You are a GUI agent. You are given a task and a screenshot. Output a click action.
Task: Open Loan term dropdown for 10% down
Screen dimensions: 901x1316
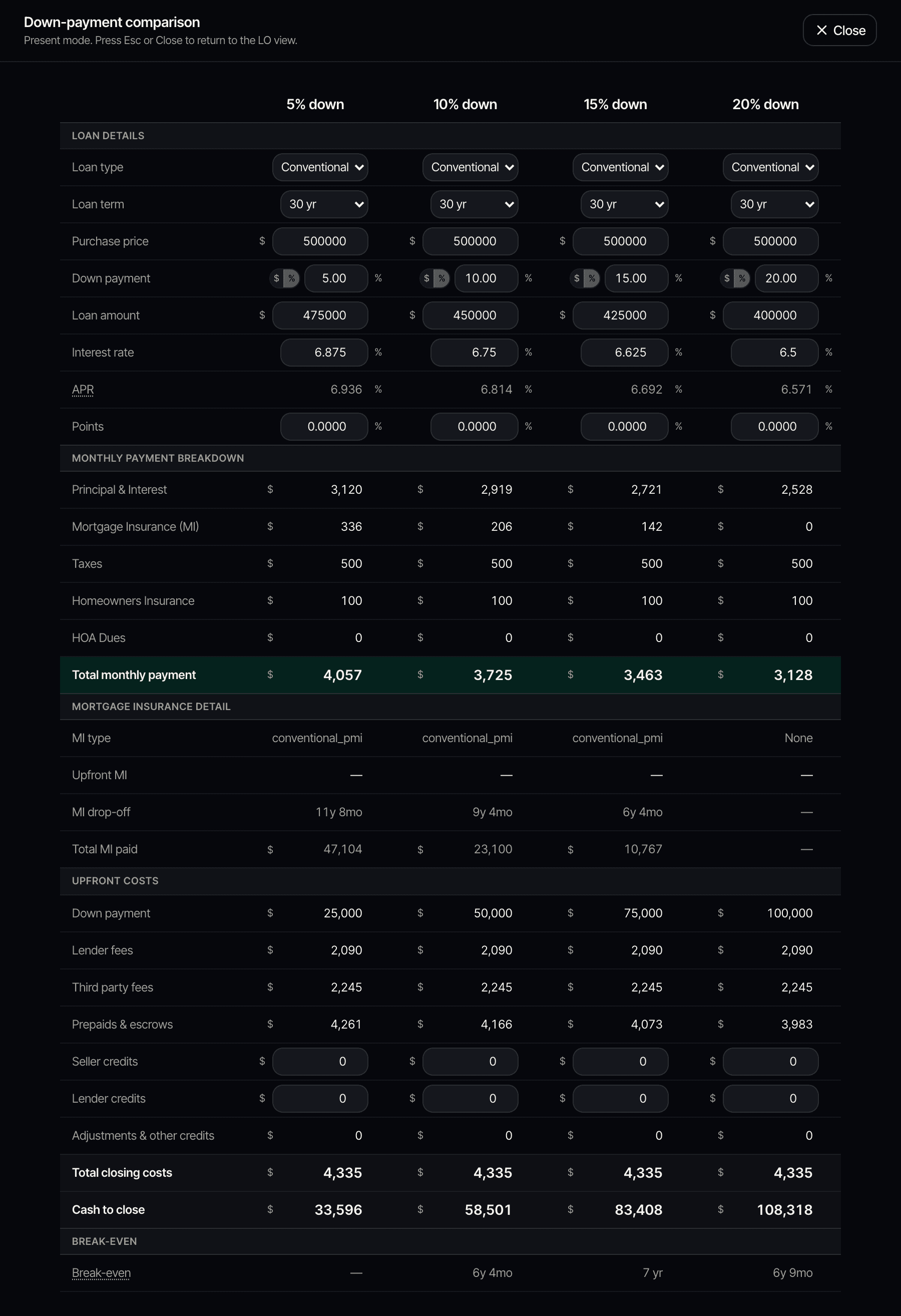coord(474,204)
